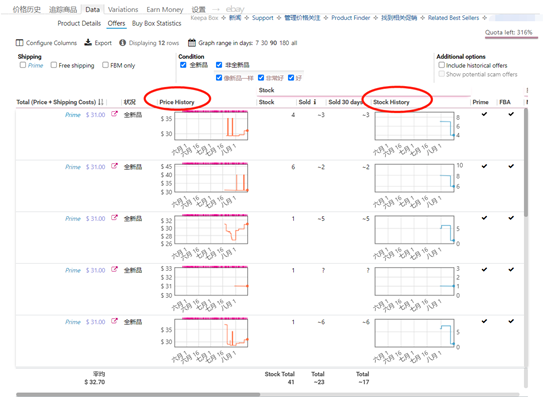Click the Price History column header

coord(177,102)
